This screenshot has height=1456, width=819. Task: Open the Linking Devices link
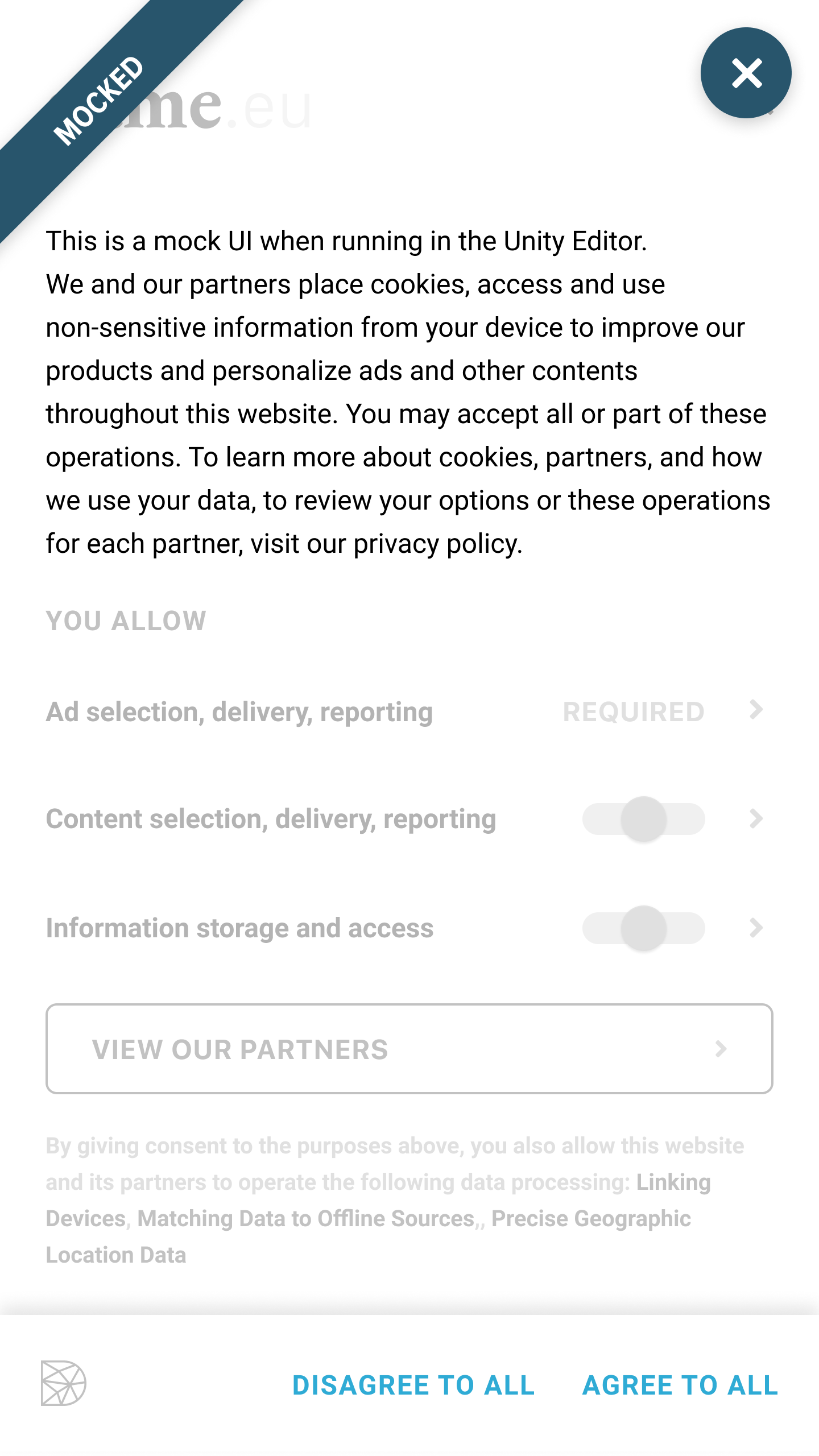point(673,1182)
